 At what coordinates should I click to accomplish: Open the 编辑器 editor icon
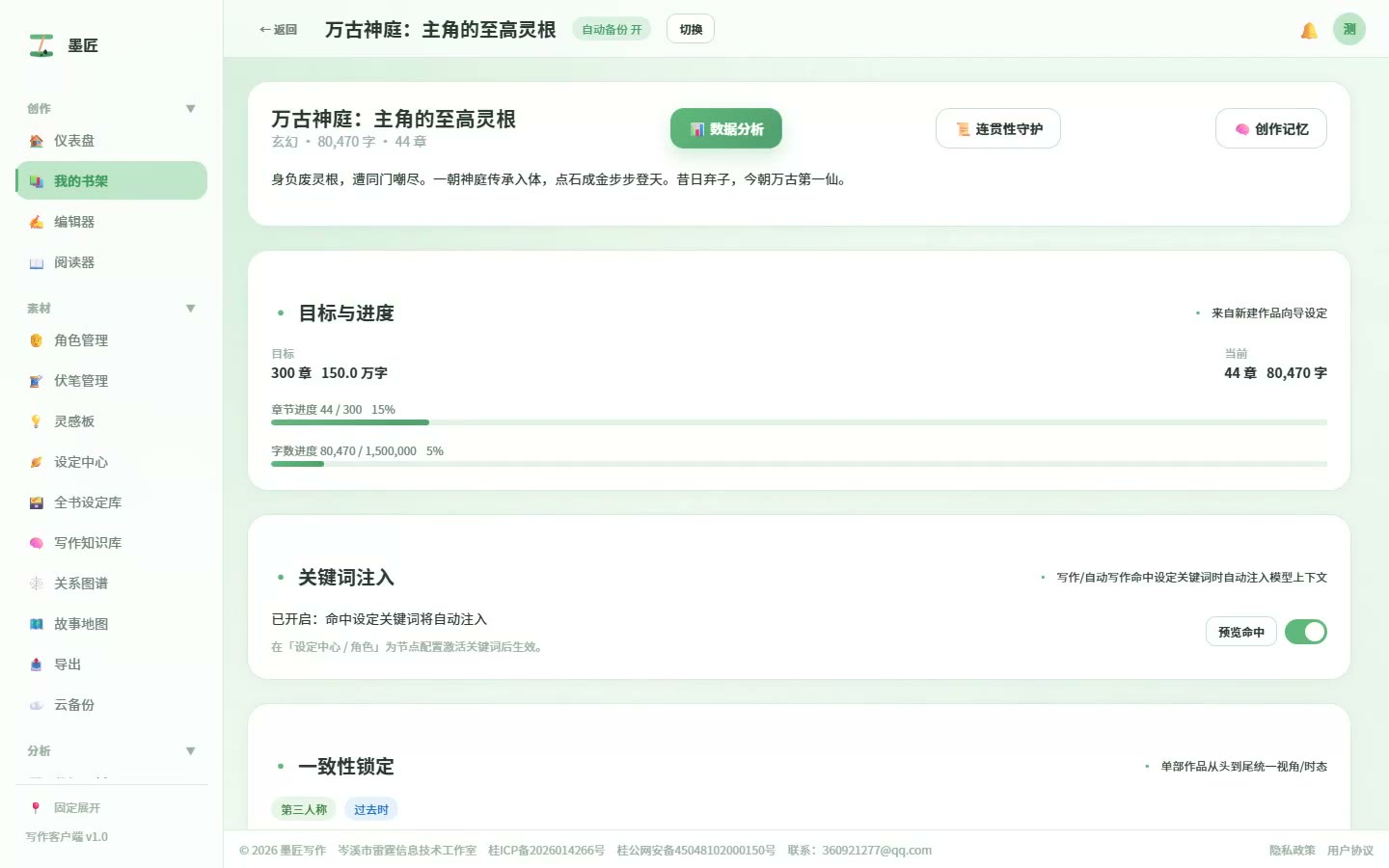click(x=36, y=222)
